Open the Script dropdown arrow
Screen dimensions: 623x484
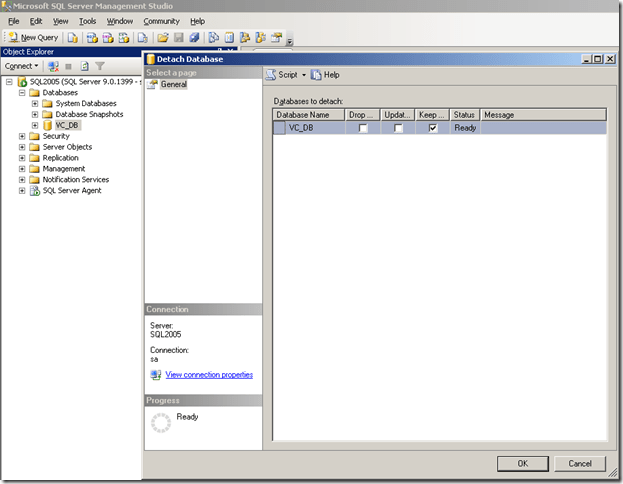[x=304, y=75]
